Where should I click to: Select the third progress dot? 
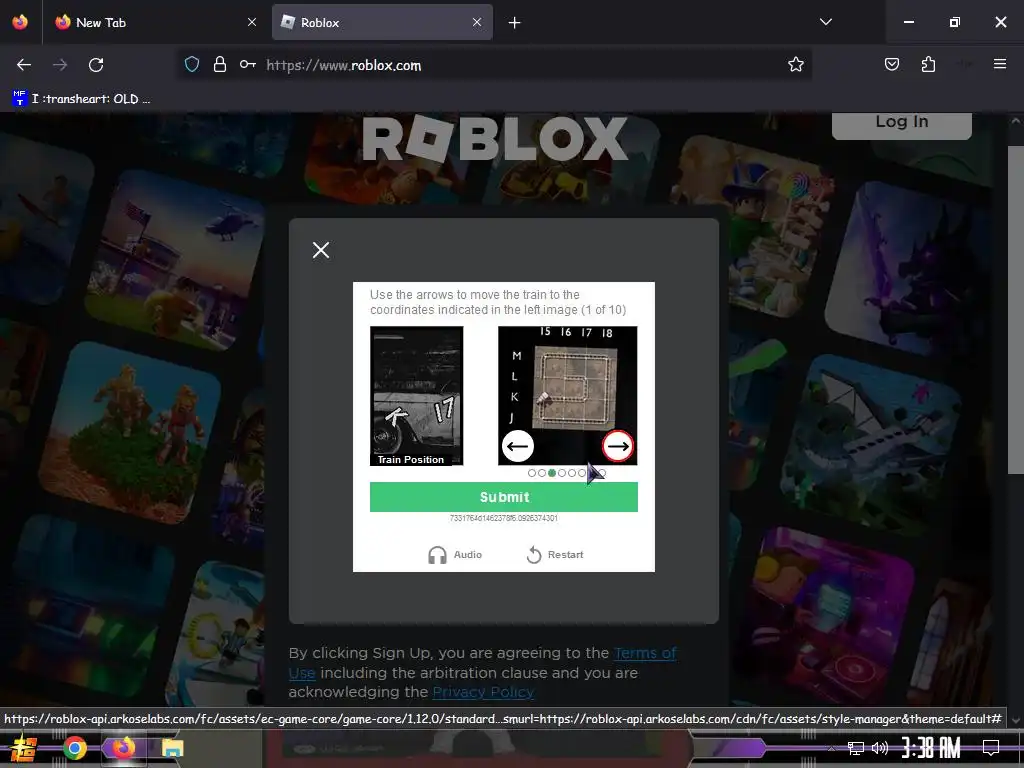(x=552, y=473)
